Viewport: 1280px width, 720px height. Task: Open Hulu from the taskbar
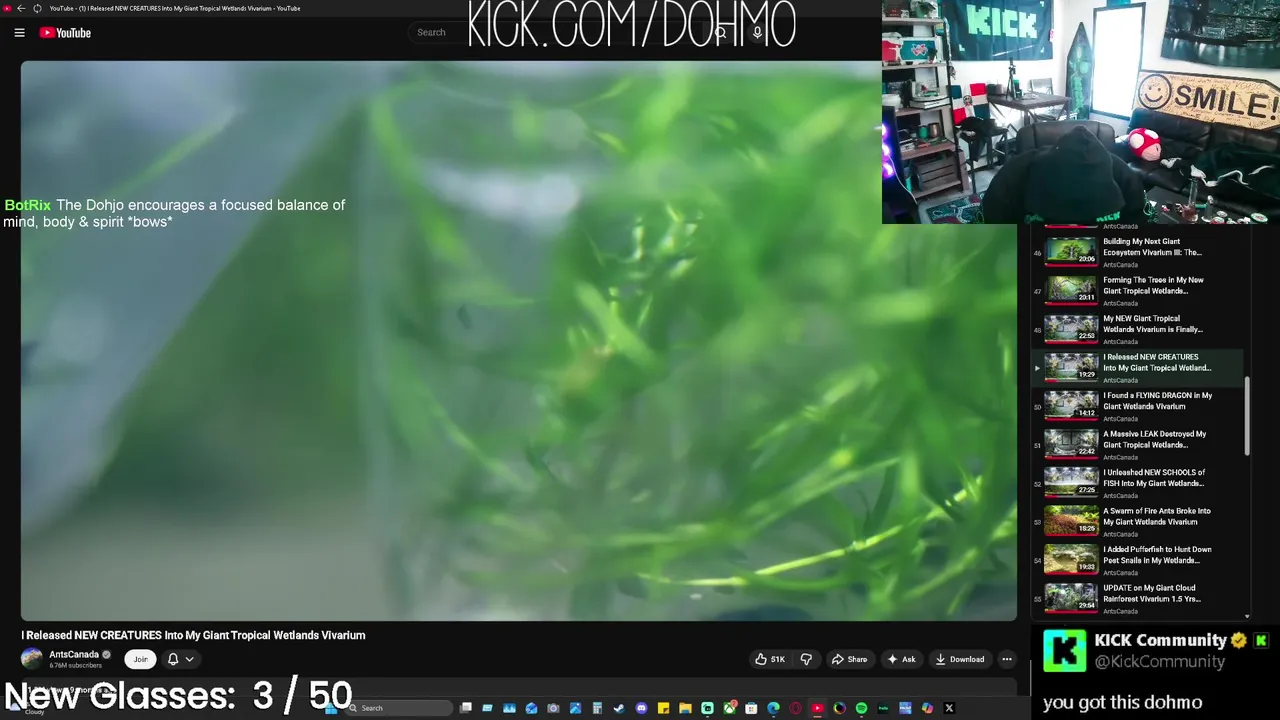pos(883,708)
